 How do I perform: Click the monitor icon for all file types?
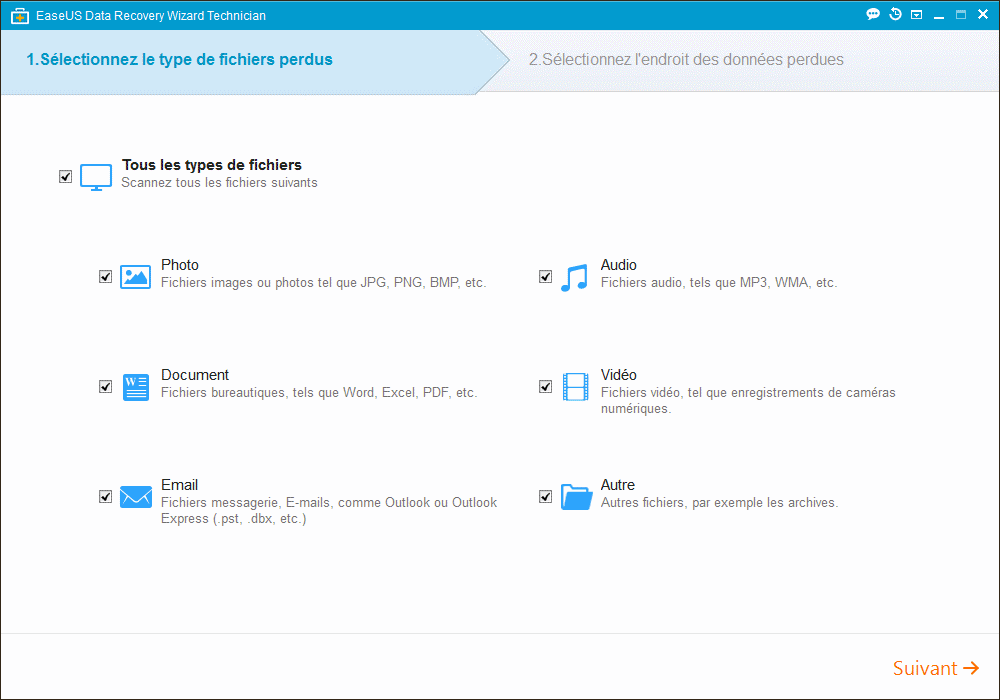[x=96, y=177]
